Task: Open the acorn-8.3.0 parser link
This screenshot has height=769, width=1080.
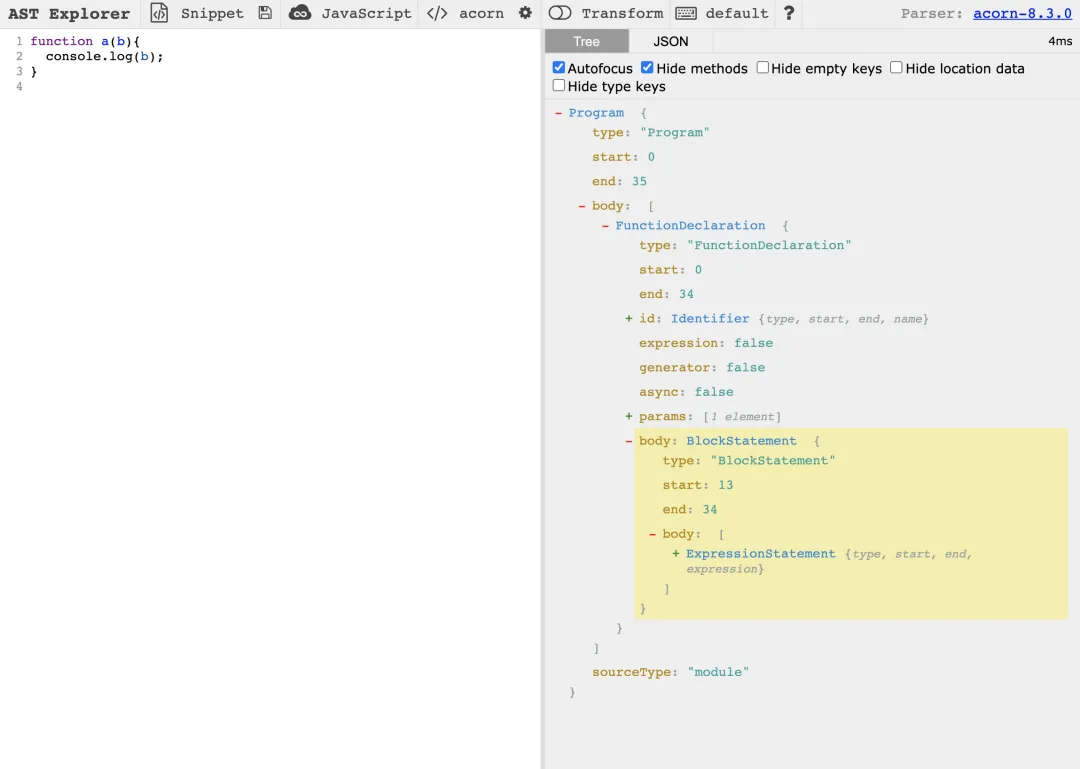Action: [x=1022, y=13]
